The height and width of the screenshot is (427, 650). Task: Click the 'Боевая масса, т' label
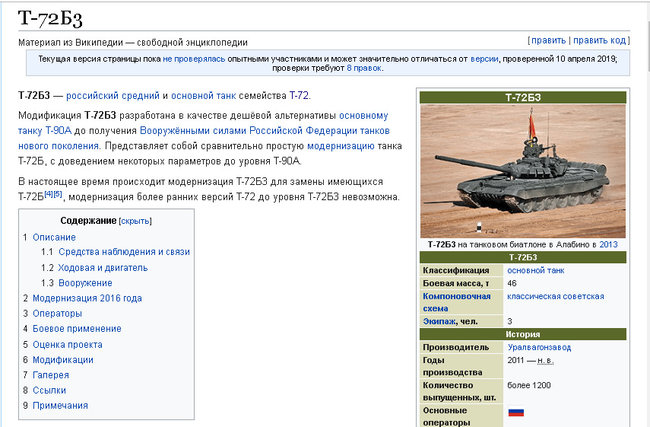click(x=456, y=284)
